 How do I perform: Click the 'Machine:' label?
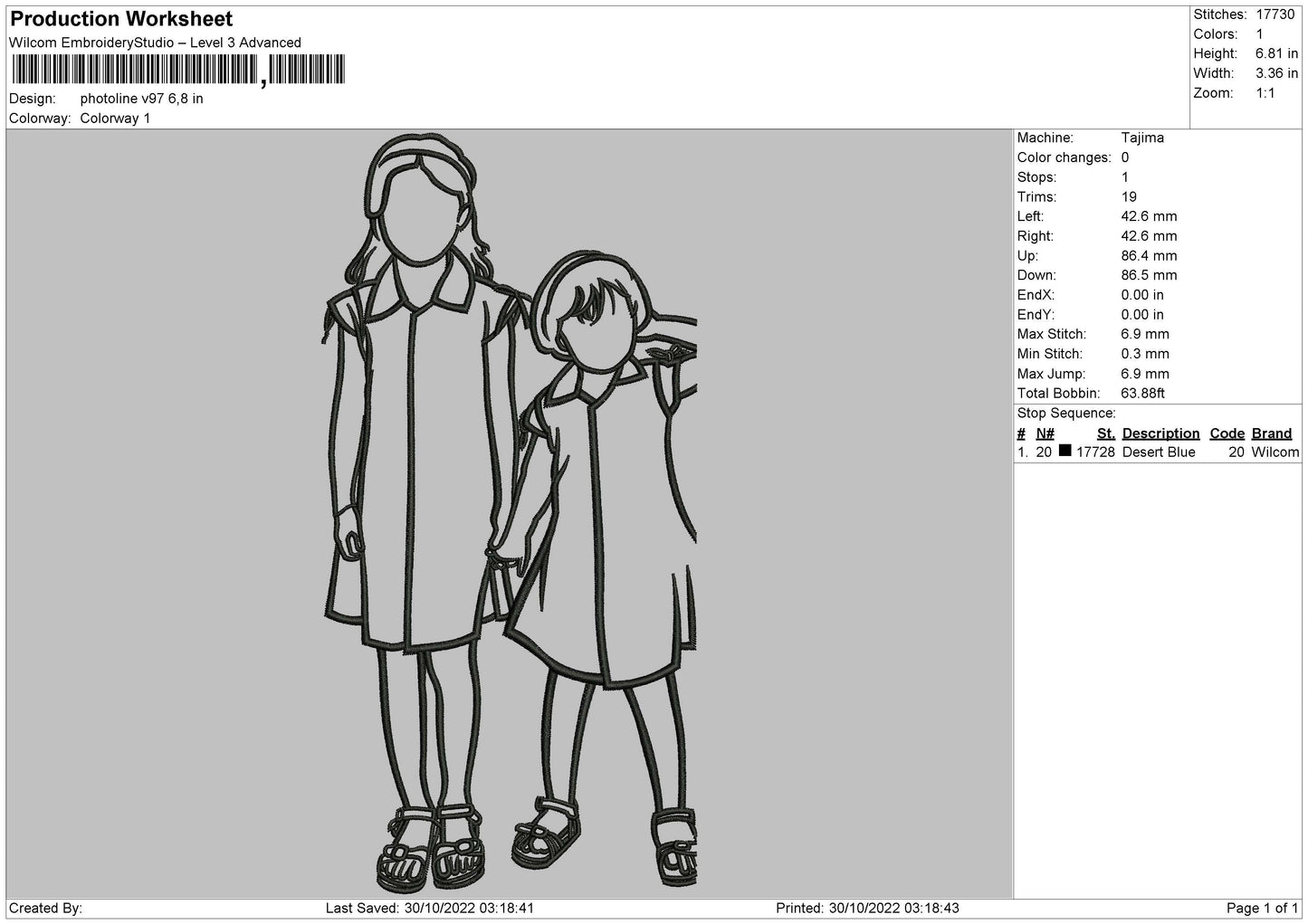coord(1045,138)
